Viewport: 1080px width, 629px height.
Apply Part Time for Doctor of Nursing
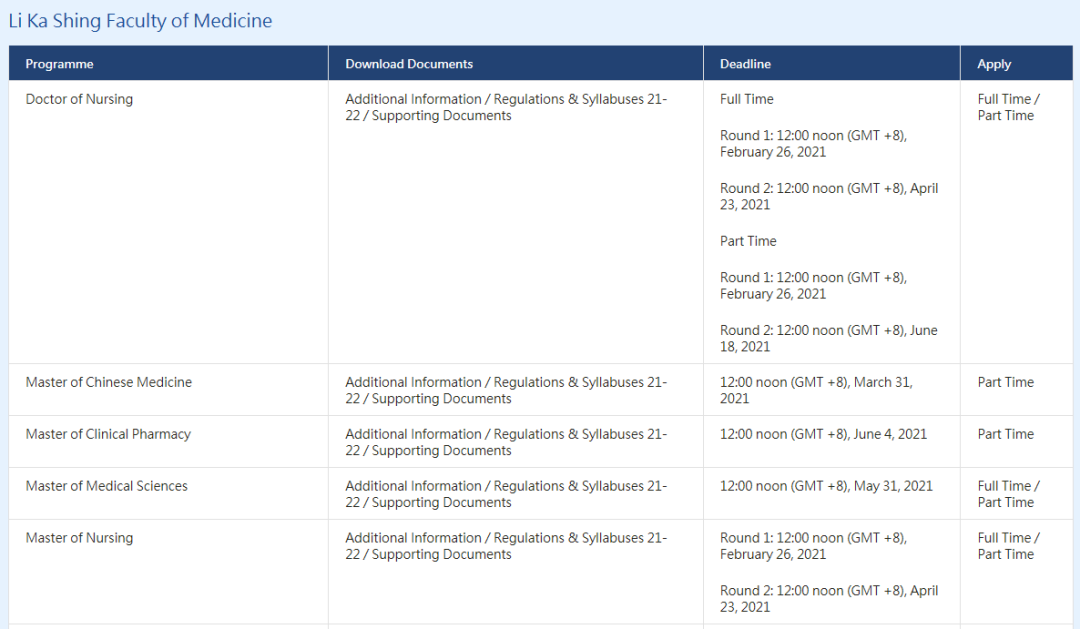tap(1006, 116)
